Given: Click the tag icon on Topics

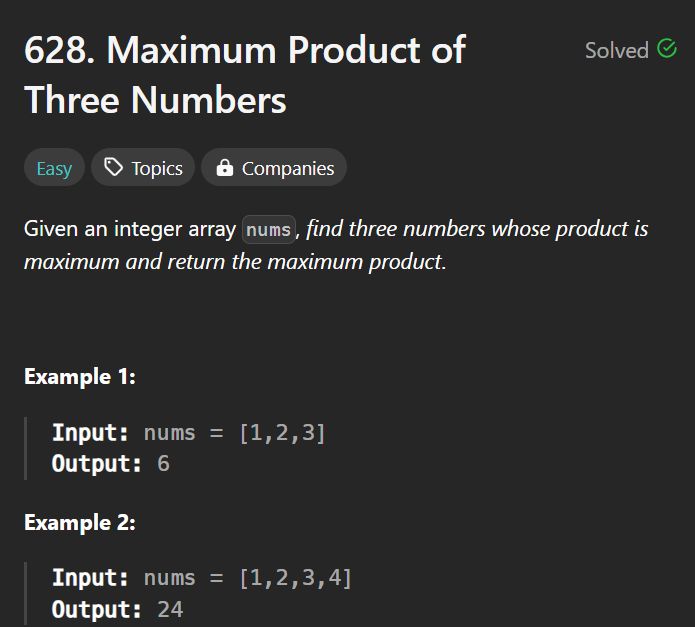Looking at the screenshot, I should pyautogui.click(x=114, y=168).
